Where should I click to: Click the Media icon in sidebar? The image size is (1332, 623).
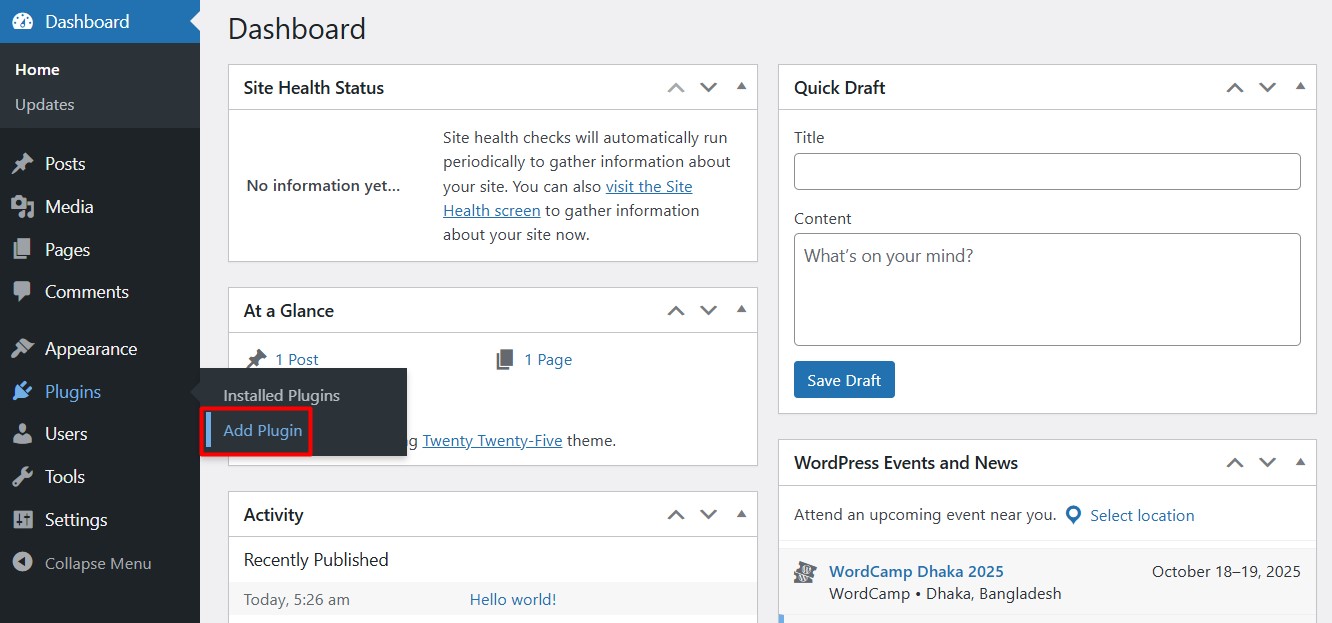coord(22,207)
